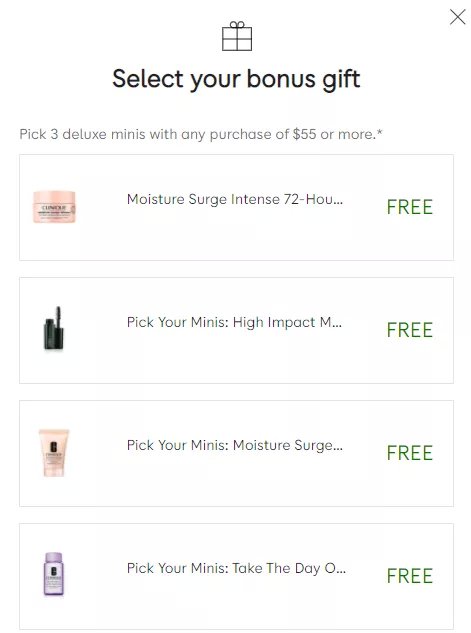Choose the High Impact mascara gift card
The width and height of the screenshot is (471, 633).
click(x=237, y=330)
